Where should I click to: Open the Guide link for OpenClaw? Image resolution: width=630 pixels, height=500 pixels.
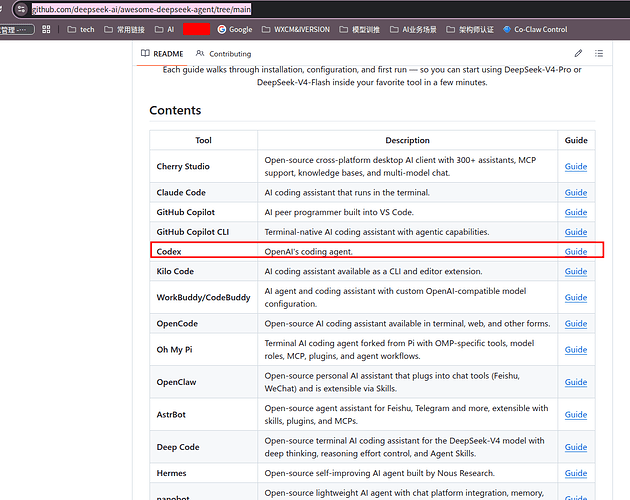coord(576,382)
